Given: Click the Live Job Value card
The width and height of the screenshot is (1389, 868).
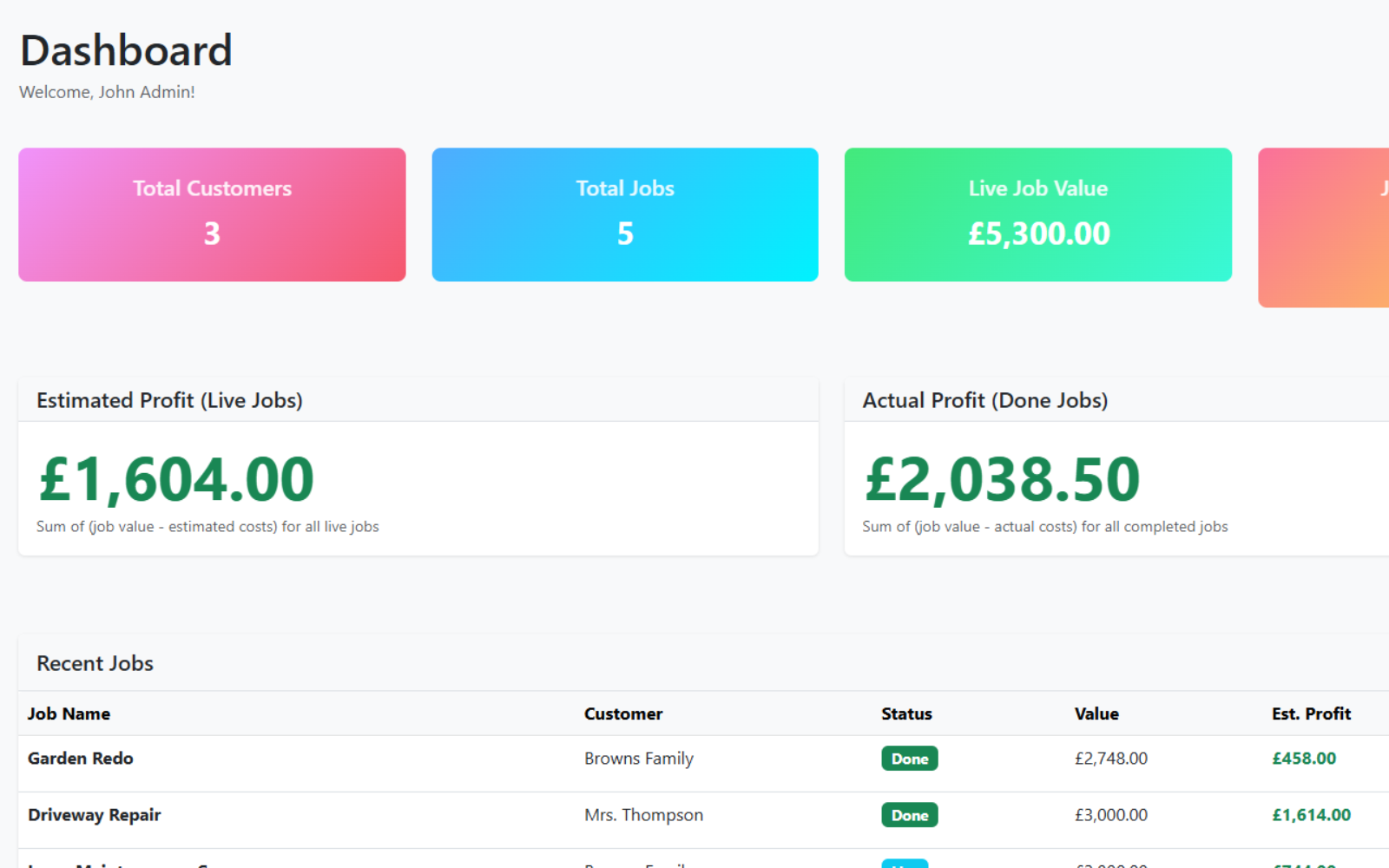Looking at the screenshot, I should pyautogui.click(x=1038, y=214).
